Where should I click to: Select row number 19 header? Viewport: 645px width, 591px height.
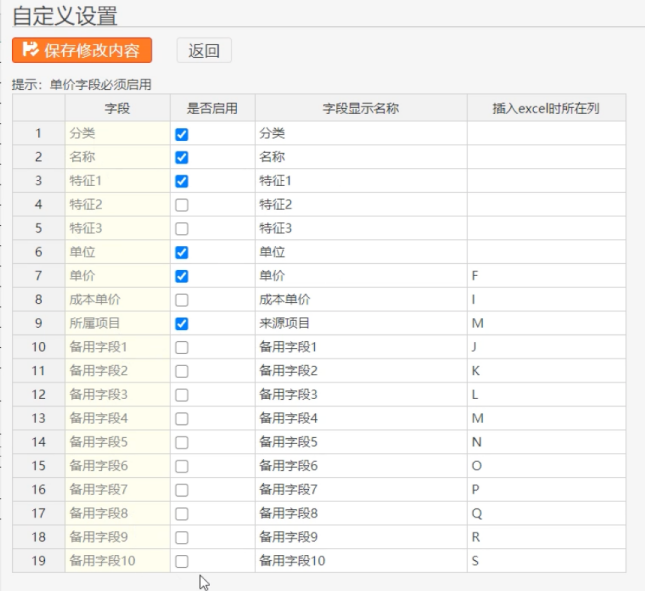pos(38,561)
